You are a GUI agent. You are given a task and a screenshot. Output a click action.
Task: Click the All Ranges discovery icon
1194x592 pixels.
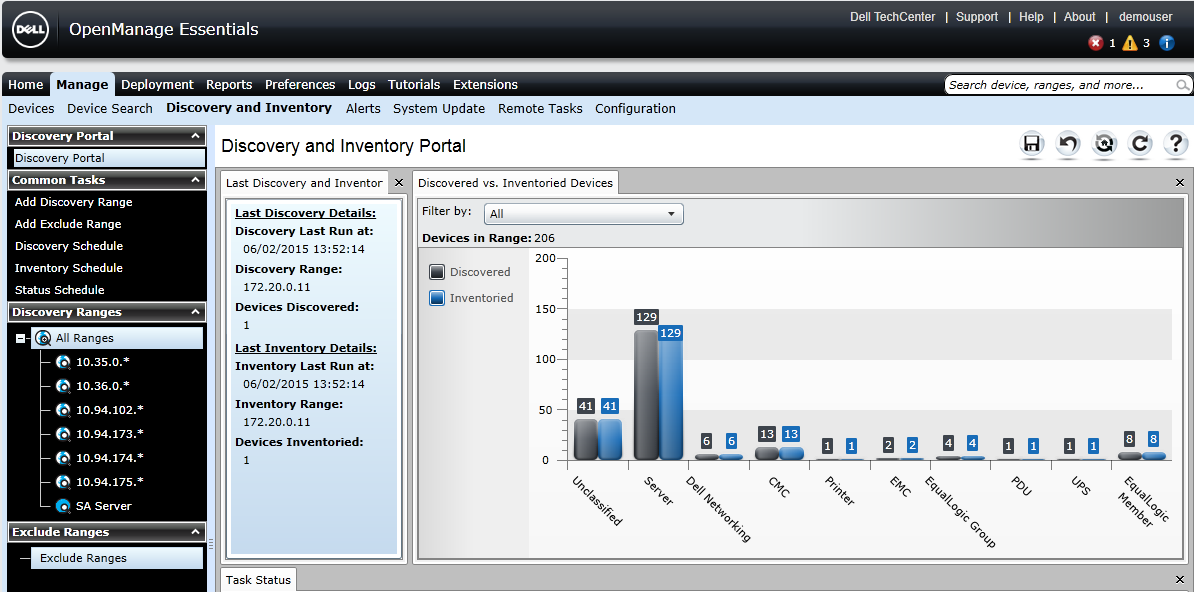pos(43,338)
